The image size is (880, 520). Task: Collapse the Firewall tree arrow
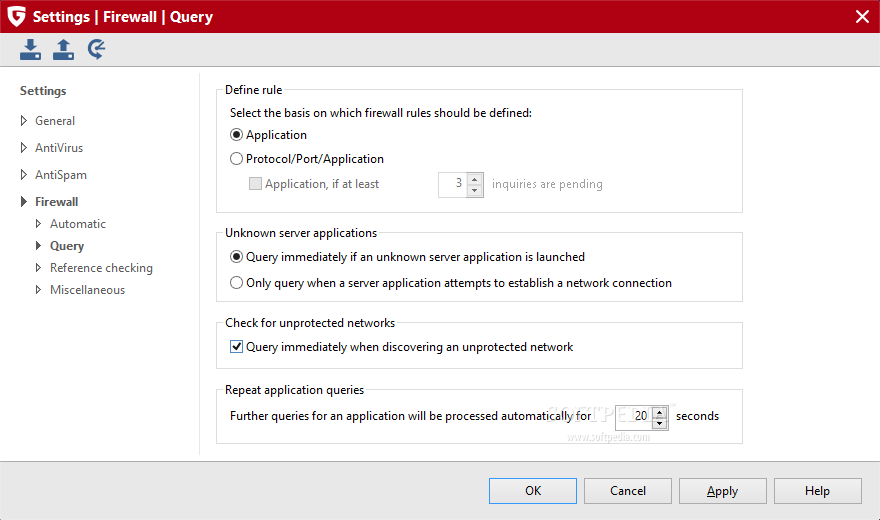24,201
